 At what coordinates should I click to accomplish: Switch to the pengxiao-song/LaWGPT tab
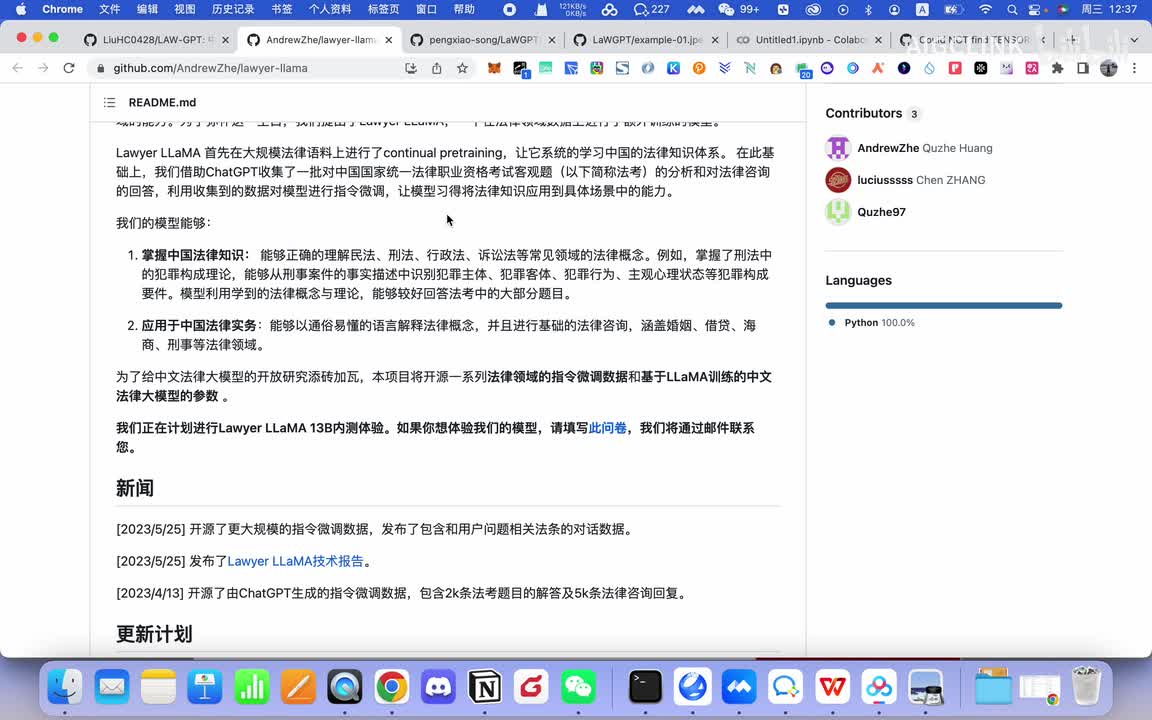(482, 40)
